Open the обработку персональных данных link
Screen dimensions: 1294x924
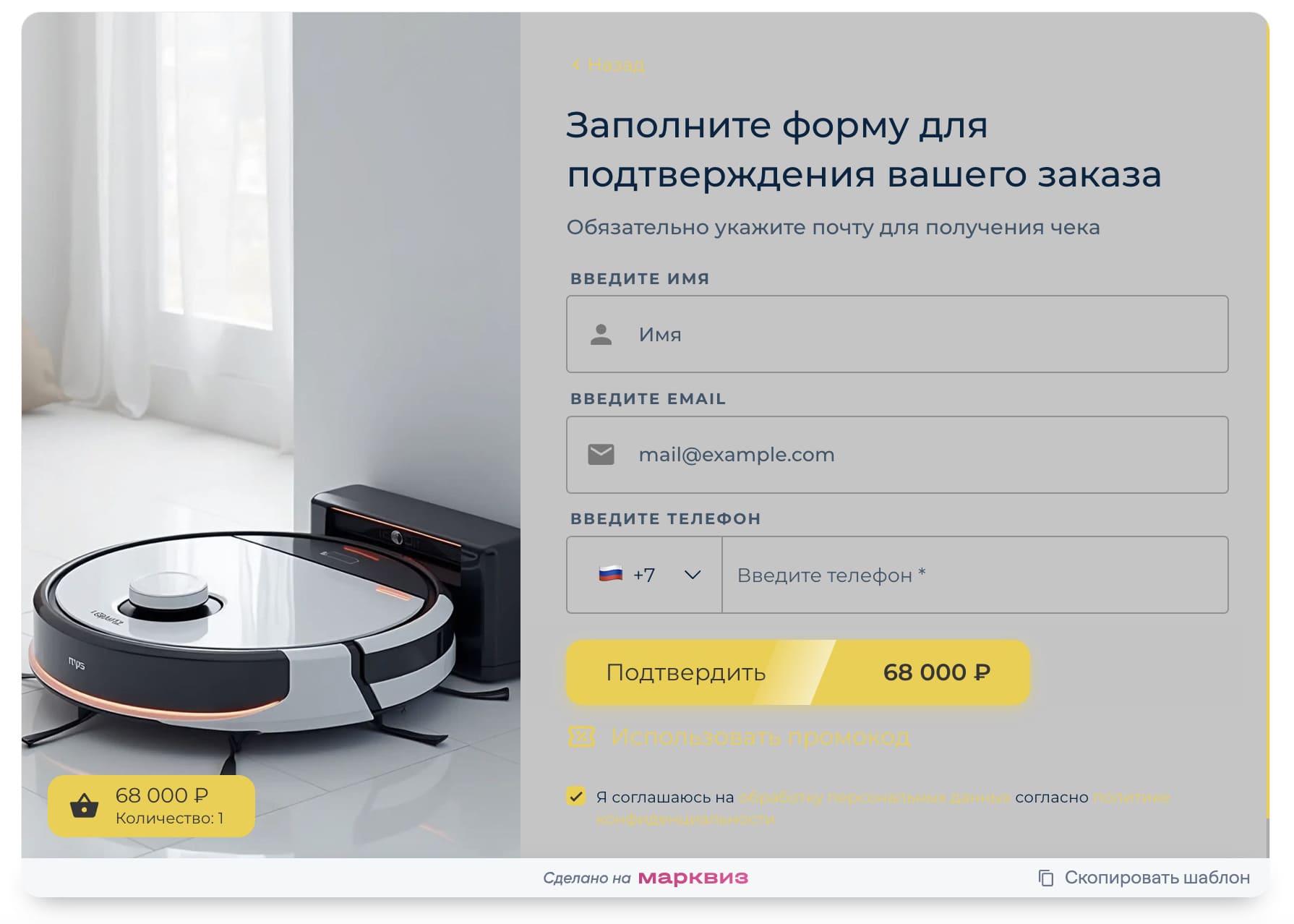coord(875,797)
